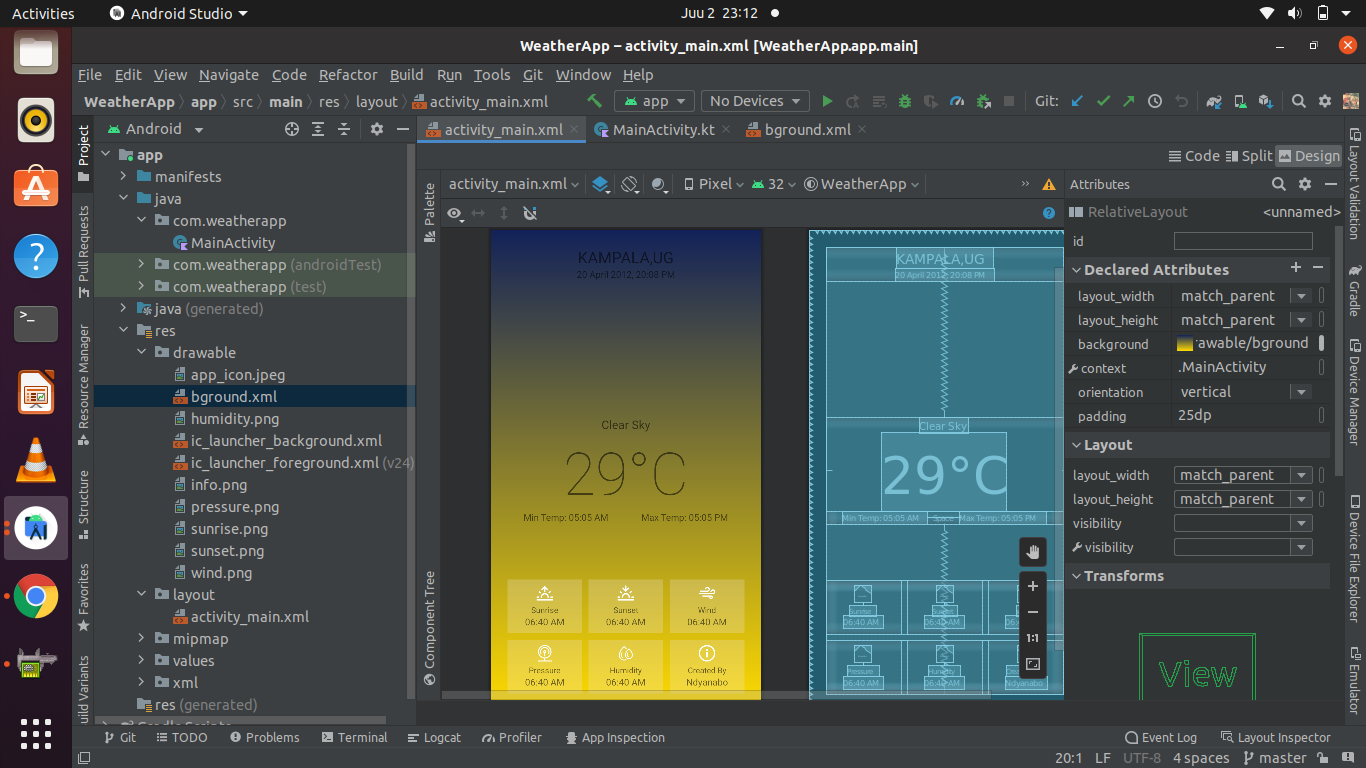Click the yellow background color swatch
This screenshot has width=1366, height=768.
coord(1184,343)
